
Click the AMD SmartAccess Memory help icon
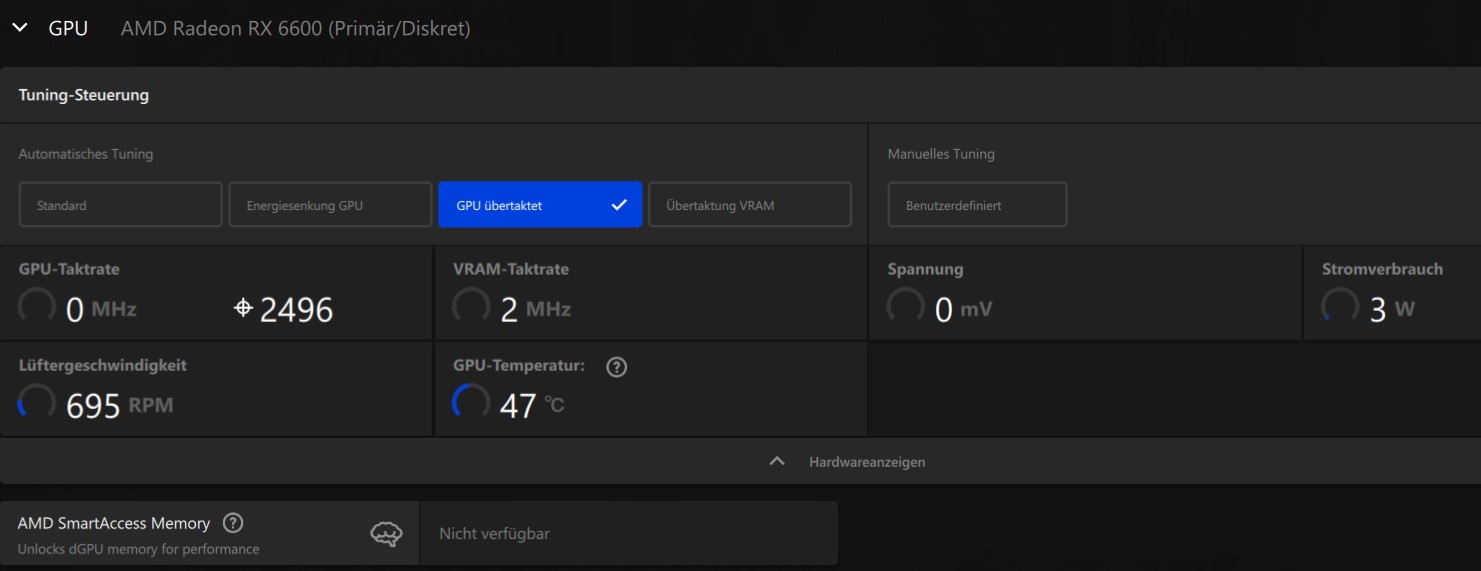click(233, 523)
